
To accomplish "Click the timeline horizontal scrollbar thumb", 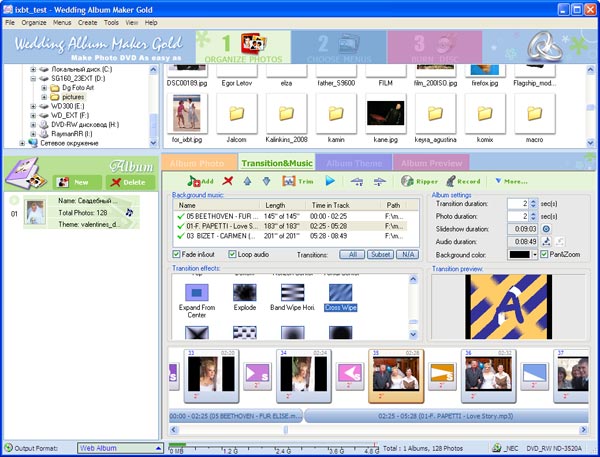I will 285,430.
